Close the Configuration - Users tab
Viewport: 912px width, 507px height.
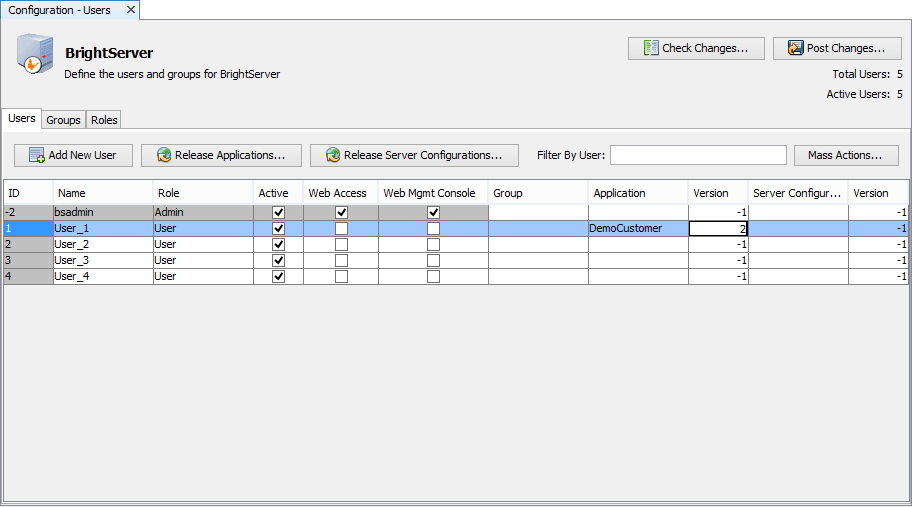[x=131, y=9]
